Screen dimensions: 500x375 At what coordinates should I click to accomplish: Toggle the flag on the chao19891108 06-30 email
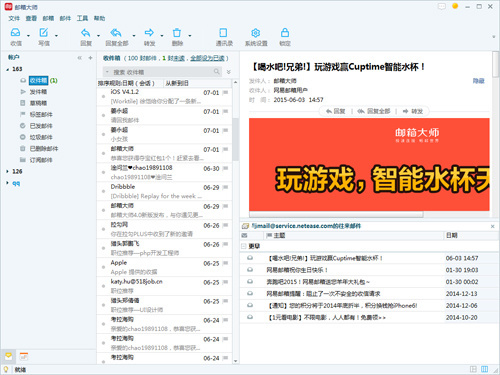point(225,168)
